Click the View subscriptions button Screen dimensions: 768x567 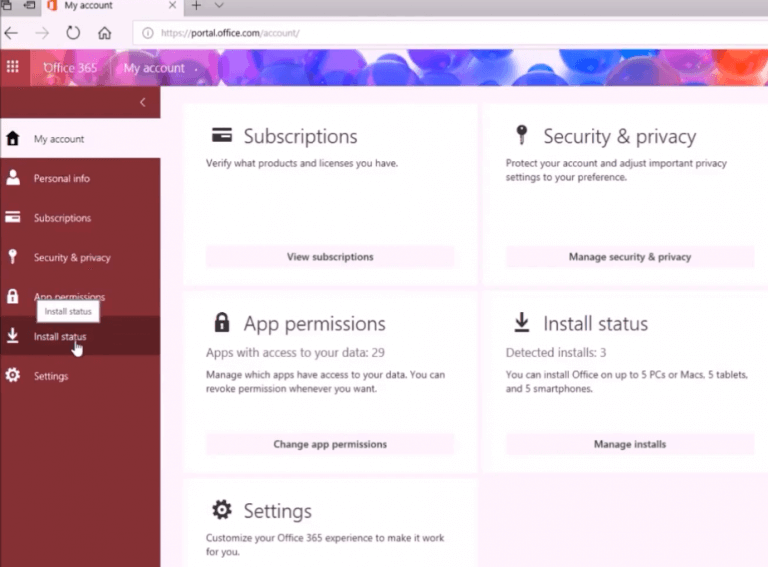coord(330,257)
